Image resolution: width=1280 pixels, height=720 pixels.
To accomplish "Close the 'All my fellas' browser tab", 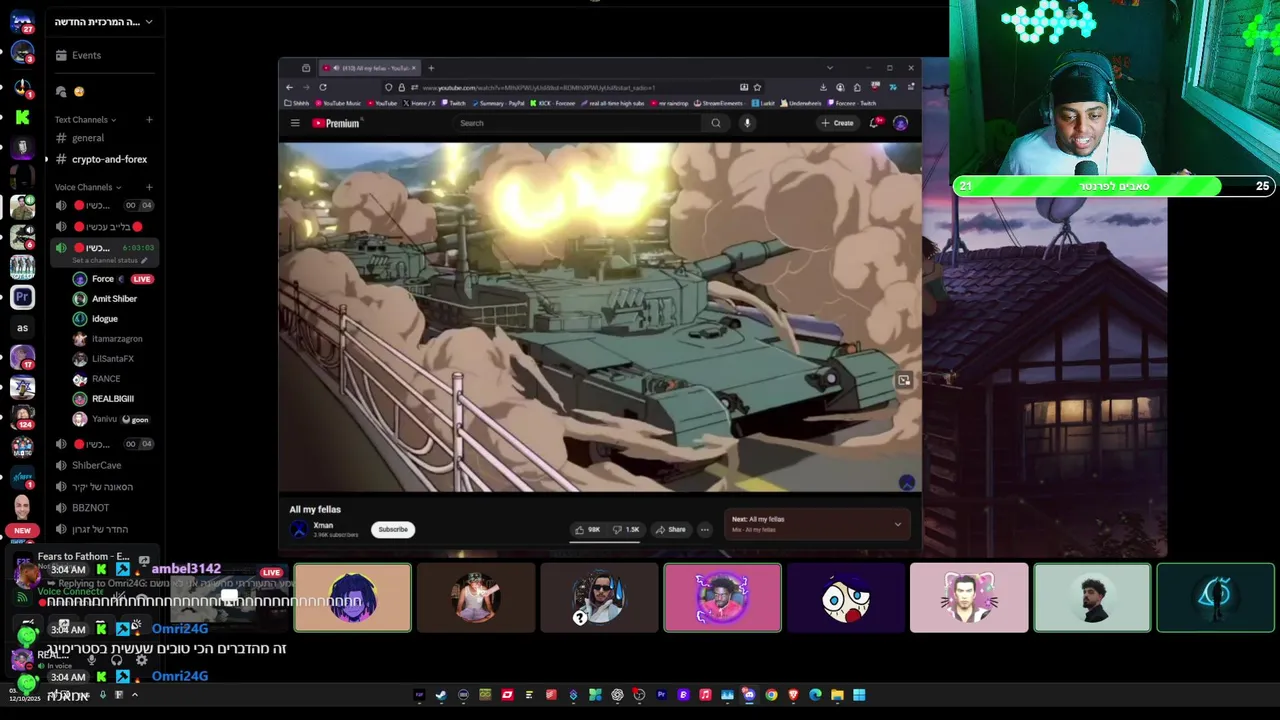I will (x=414, y=68).
